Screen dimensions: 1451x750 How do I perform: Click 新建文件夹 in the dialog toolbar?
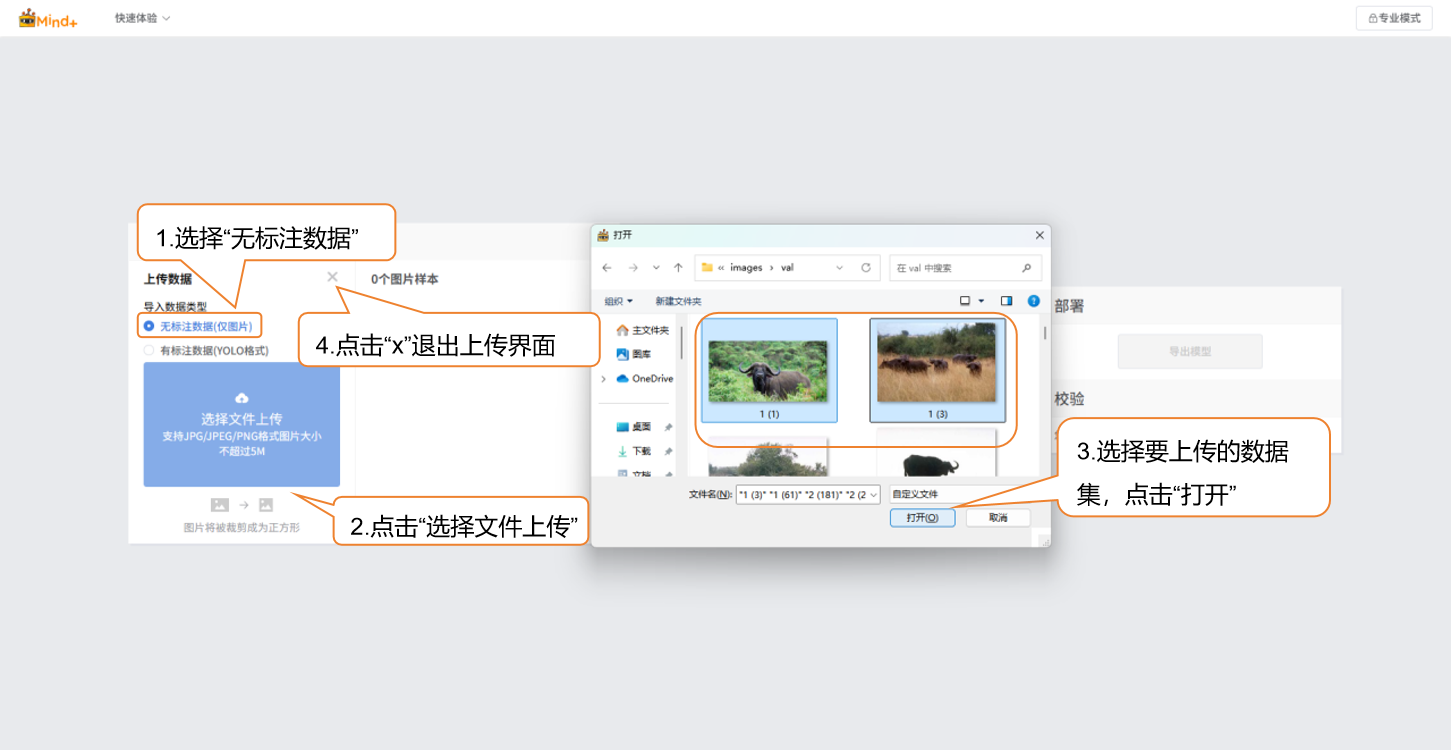pos(678,301)
